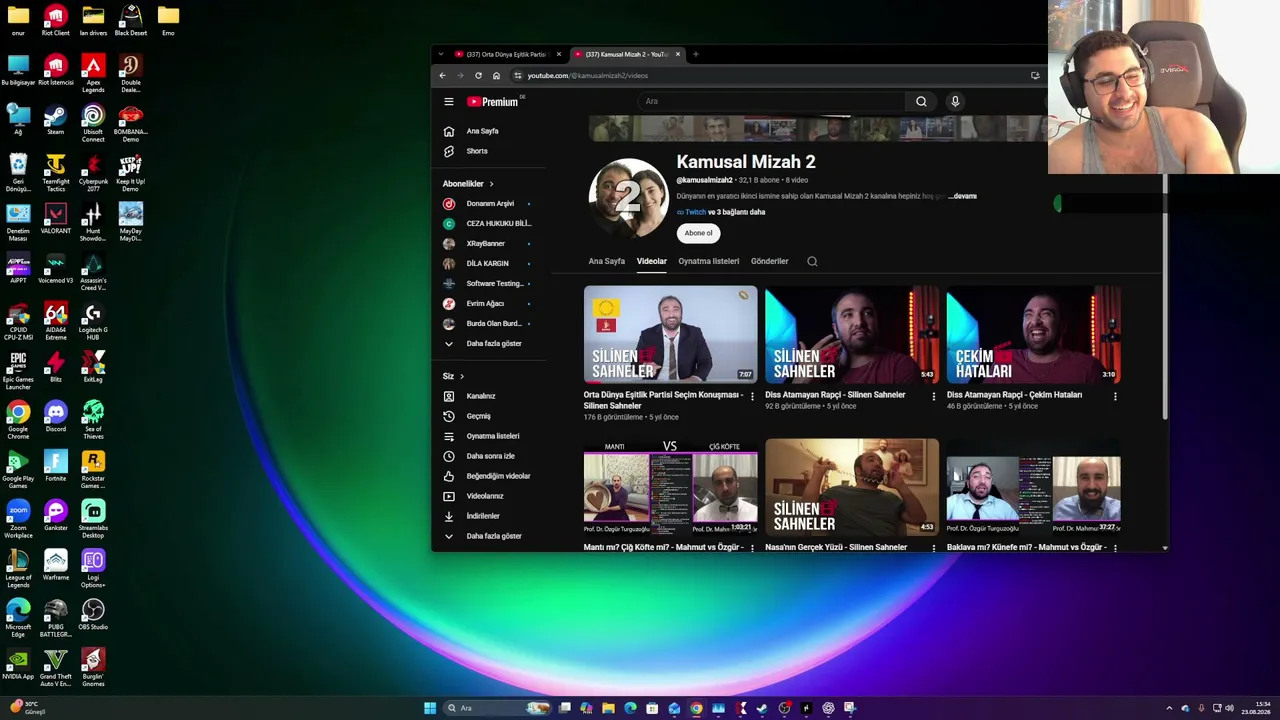The image size is (1280, 720).
Task: Close the Orta Dünya Eşitlik Partisi tab
Action: [x=559, y=54]
